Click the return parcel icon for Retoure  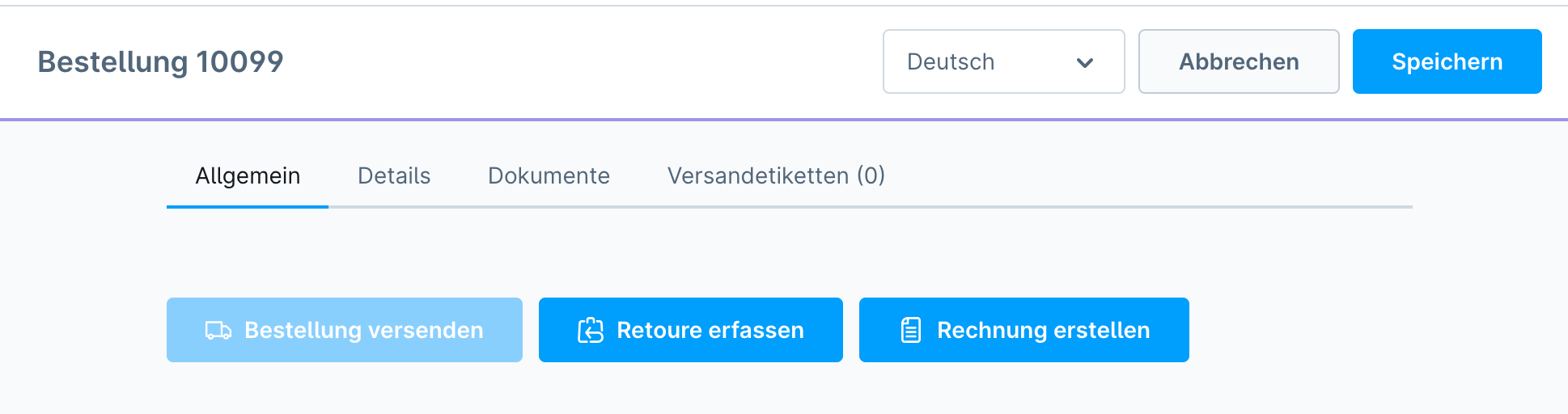pos(591,330)
